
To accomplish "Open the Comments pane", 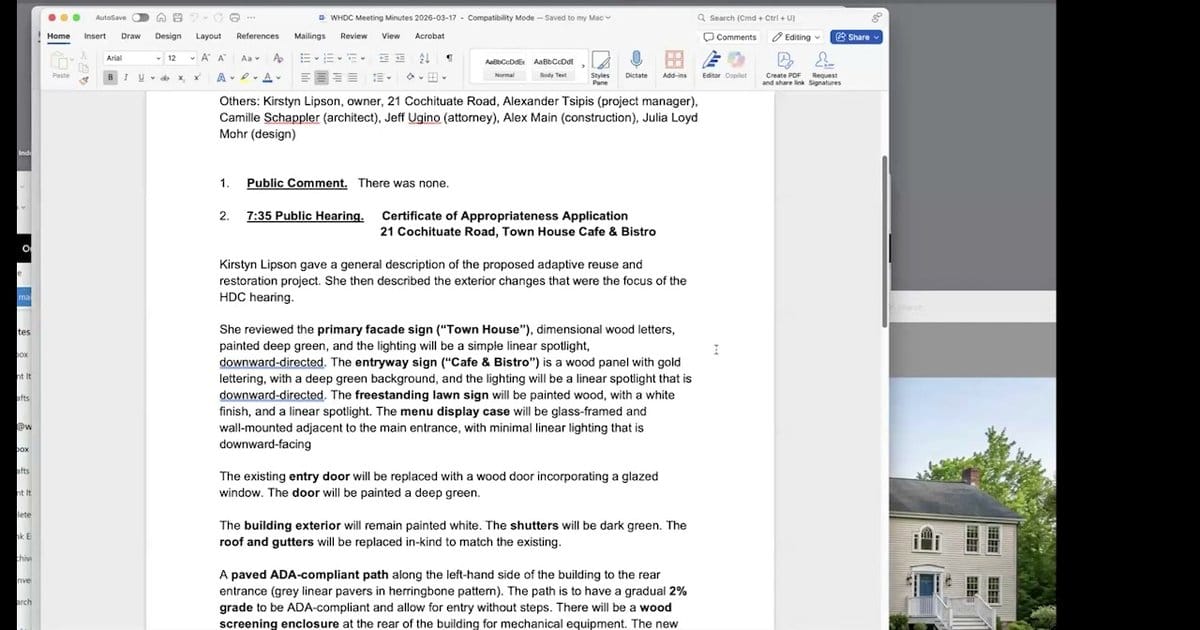I will coord(730,37).
